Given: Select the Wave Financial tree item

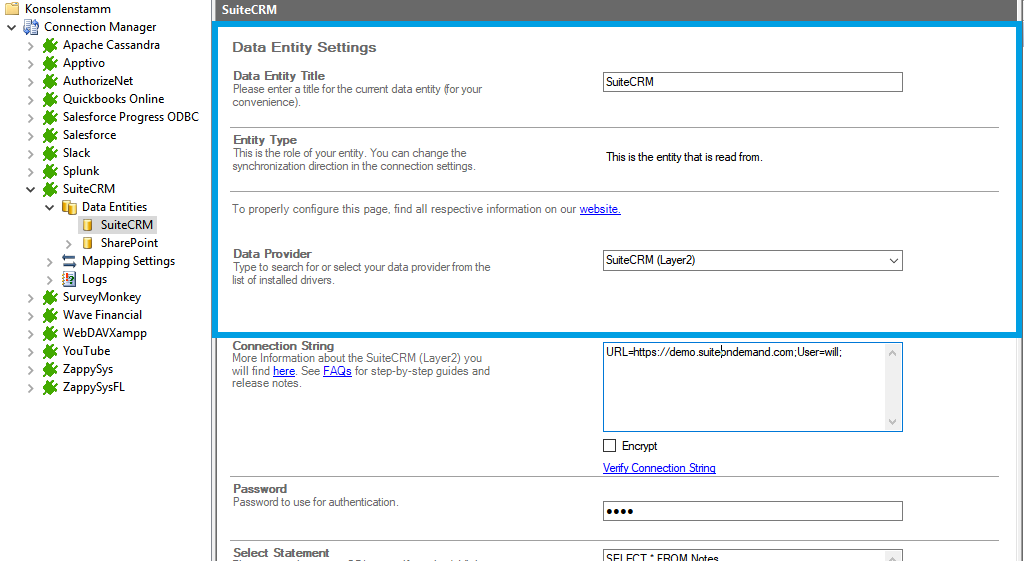Looking at the screenshot, I should click(102, 315).
